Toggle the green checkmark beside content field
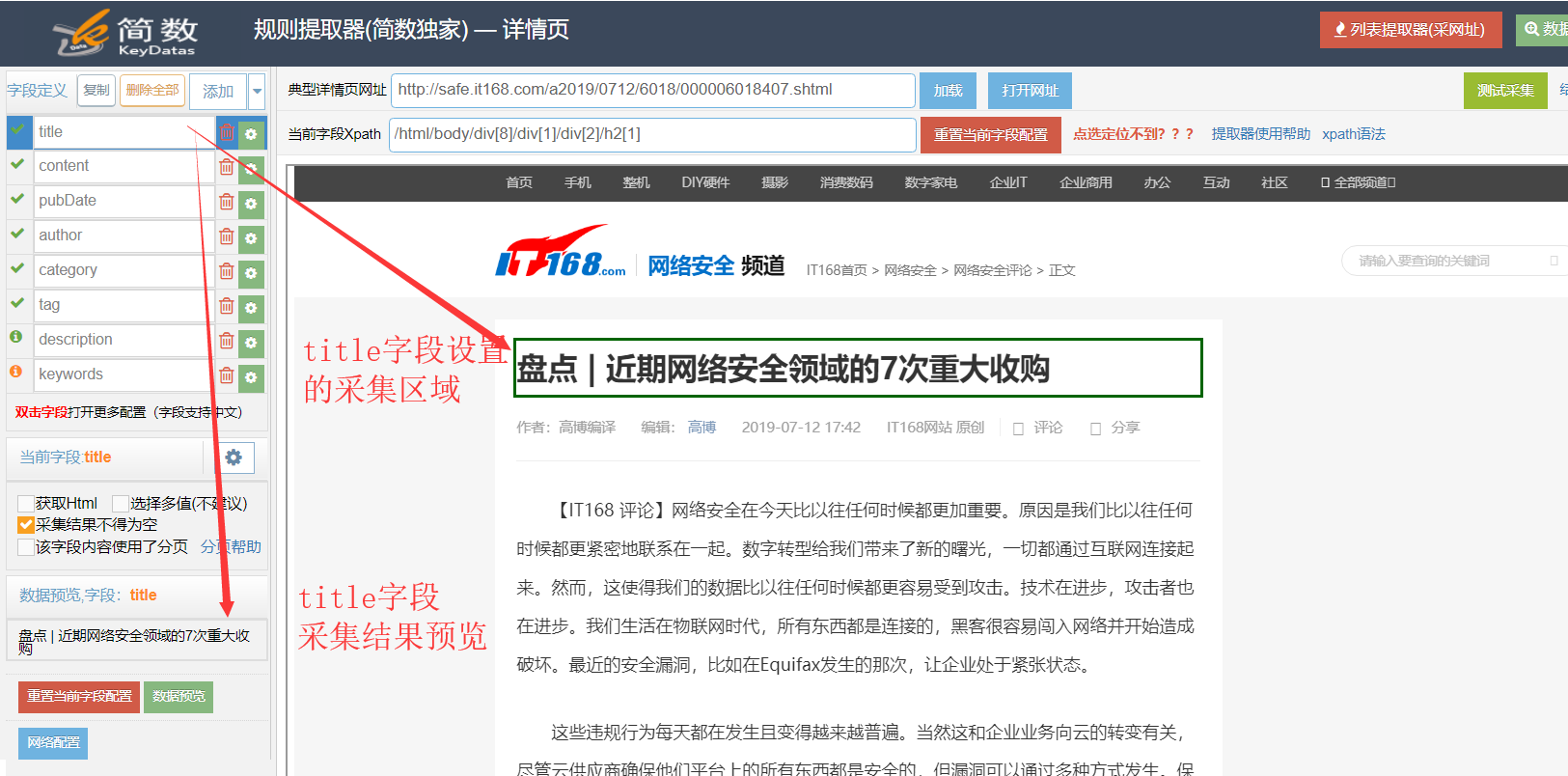Screen dimensions: 1568x776 pyautogui.click(x=17, y=164)
